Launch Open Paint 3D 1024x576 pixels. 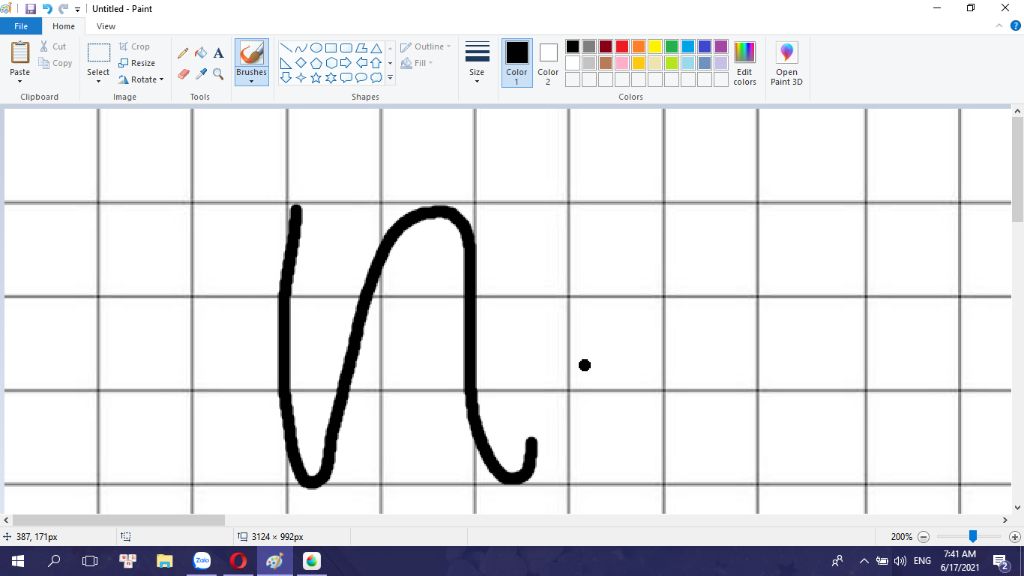click(786, 63)
